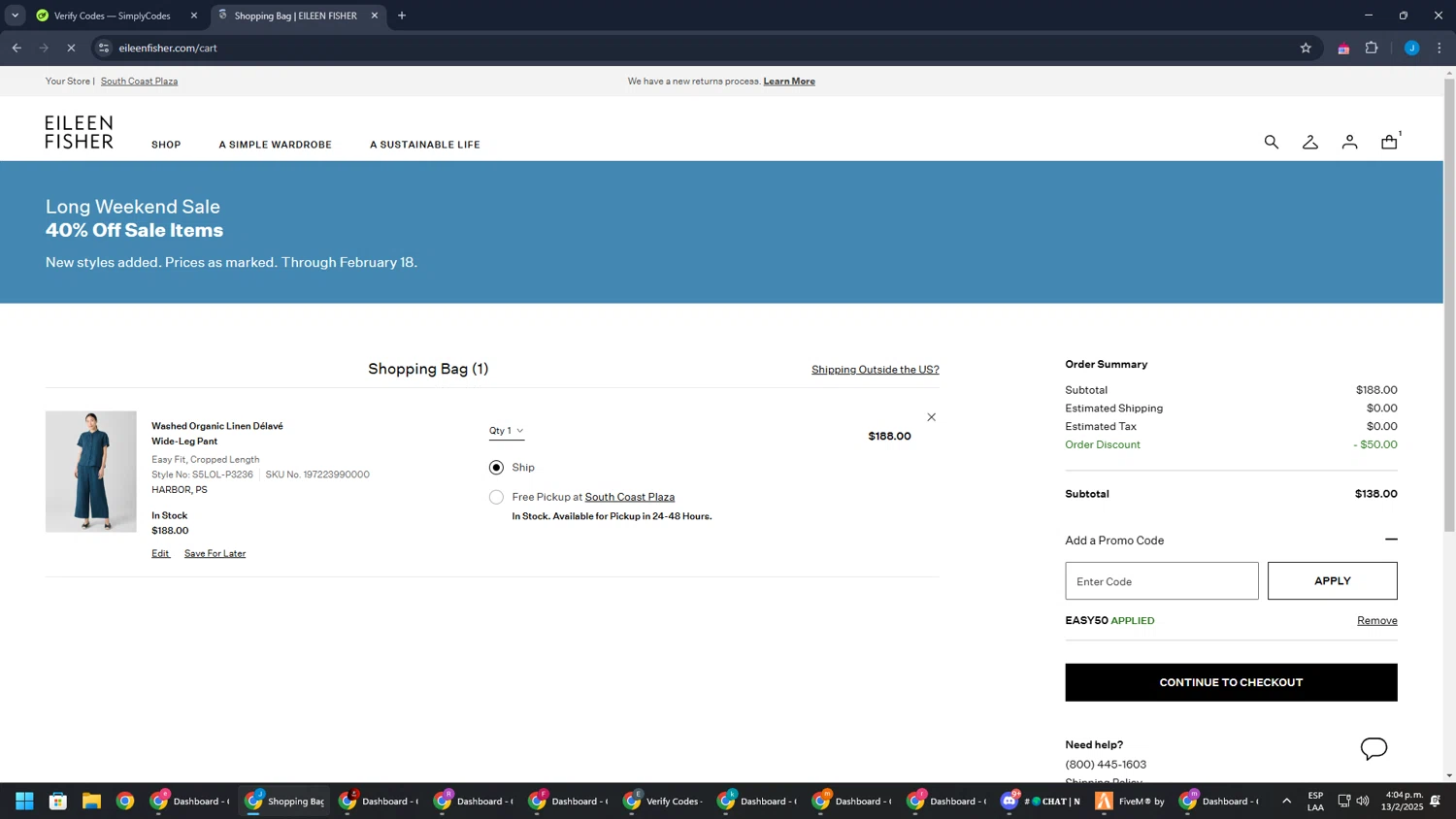Open Microsoft Store from taskbar
1456x819 pixels.
point(58,801)
